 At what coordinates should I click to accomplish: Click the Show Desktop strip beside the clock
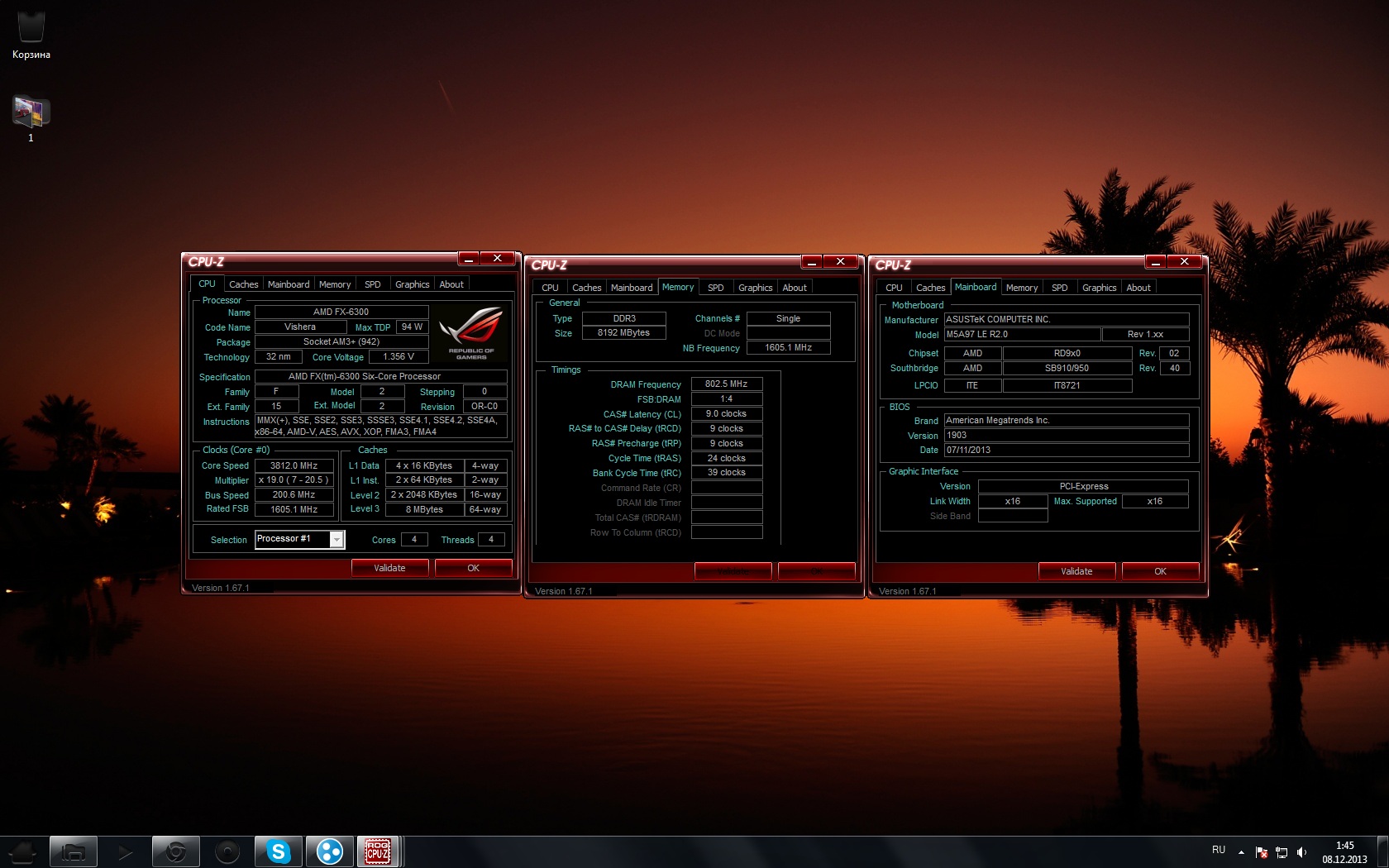pos(1382,851)
